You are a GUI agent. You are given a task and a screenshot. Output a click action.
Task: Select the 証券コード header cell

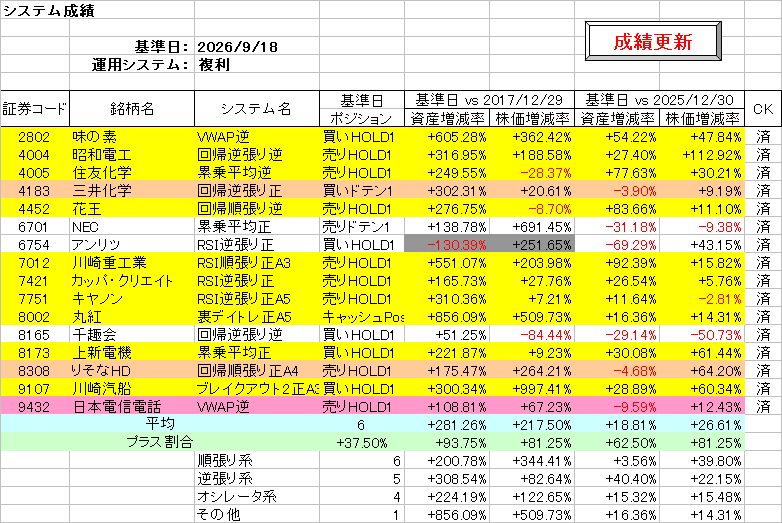35,109
